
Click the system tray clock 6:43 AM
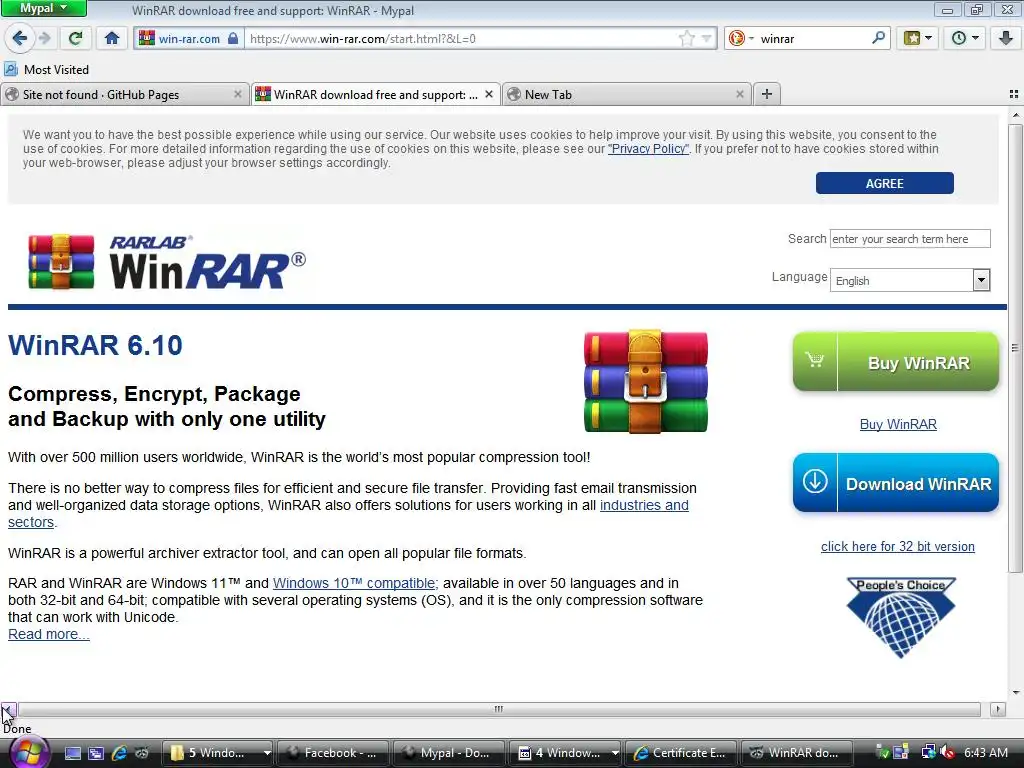(985, 753)
